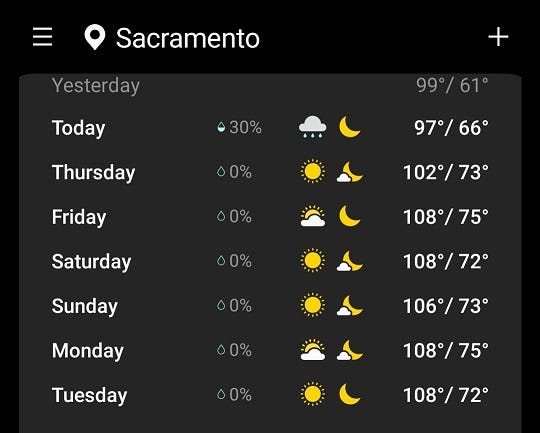Tap Friday's partly cloudy sun icon
540x433 pixels.
(x=312, y=216)
